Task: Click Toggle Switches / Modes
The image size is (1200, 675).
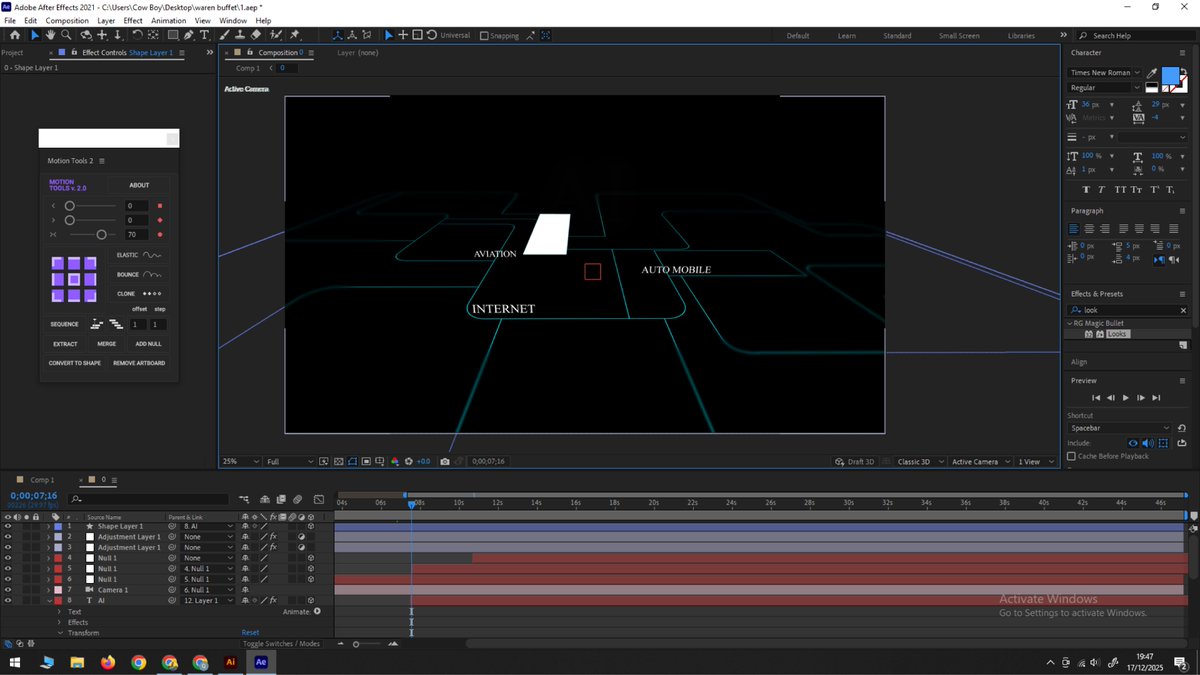Action: (281, 644)
